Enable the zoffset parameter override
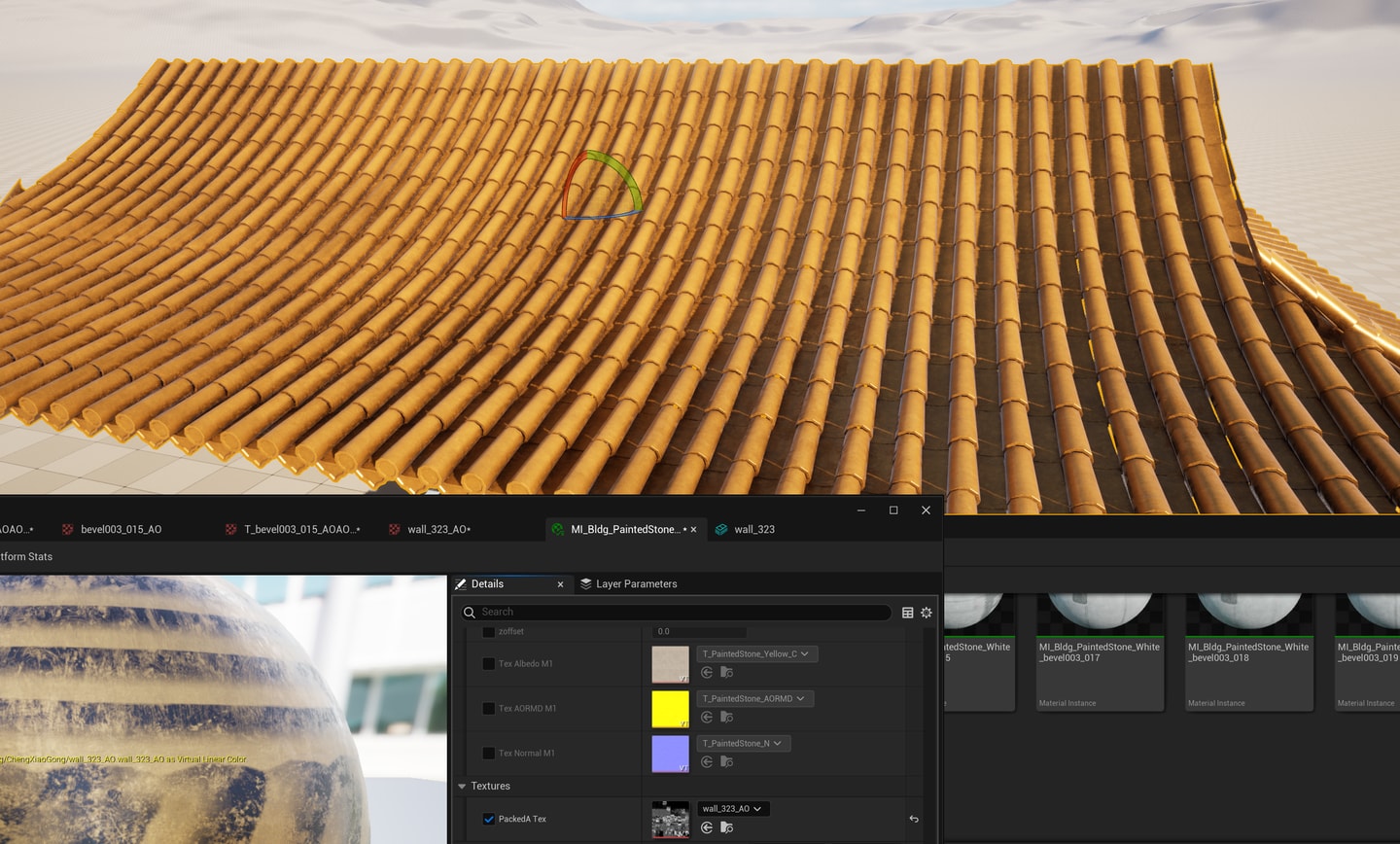Image resolution: width=1400 pixels, height=844 pixels. 489,631
